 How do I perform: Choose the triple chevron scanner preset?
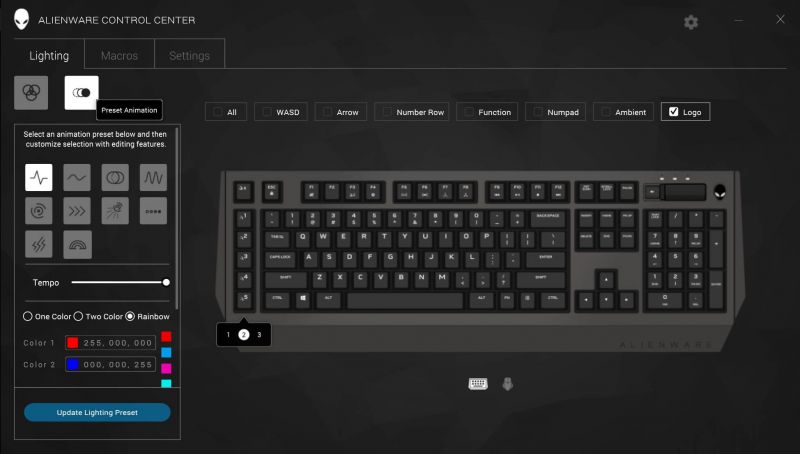tap(77, 211)
